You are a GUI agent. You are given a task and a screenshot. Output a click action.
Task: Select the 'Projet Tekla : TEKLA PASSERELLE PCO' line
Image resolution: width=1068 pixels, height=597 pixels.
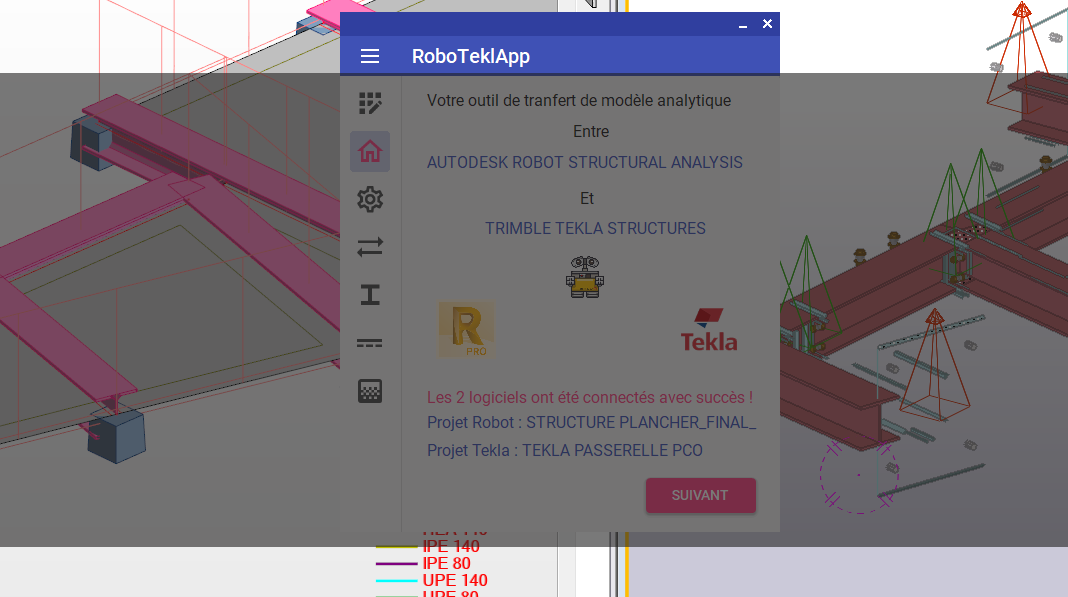pos(565,450)
